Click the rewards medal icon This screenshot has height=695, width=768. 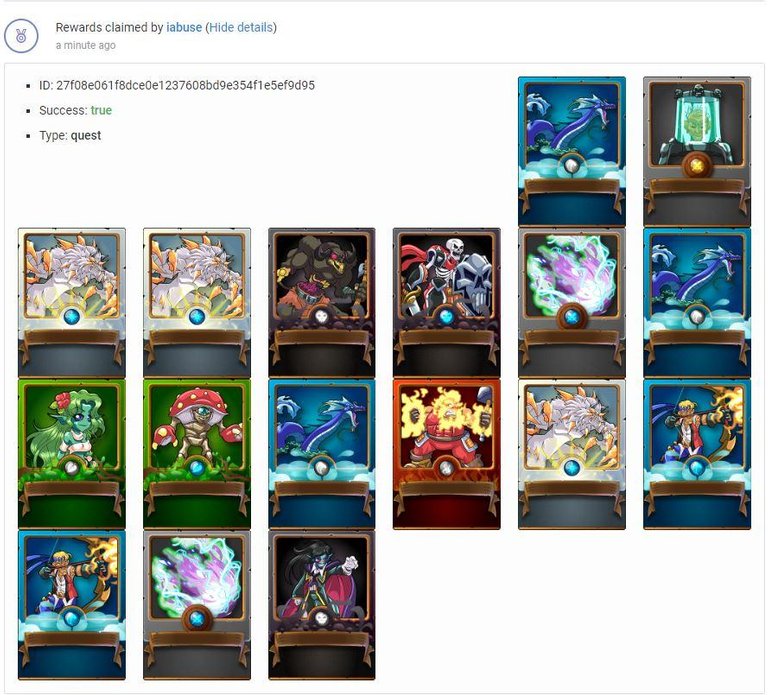pos(21,36)
